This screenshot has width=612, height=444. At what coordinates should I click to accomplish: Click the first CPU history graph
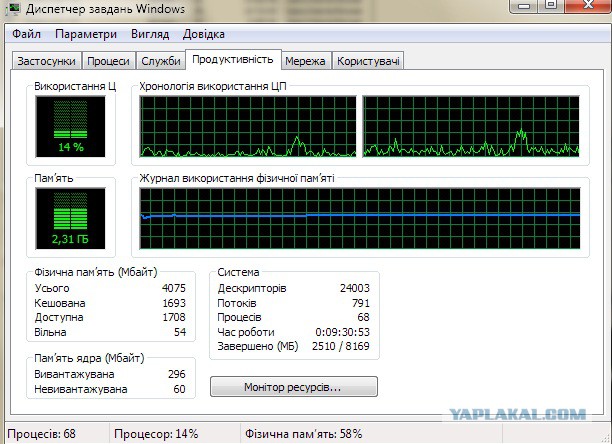coord(248,126)
